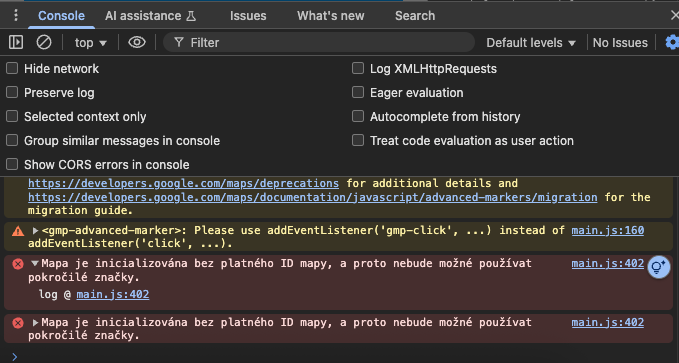
Task: Toggle Eager evaluation checkbox
Action: (x=358, y=92)
